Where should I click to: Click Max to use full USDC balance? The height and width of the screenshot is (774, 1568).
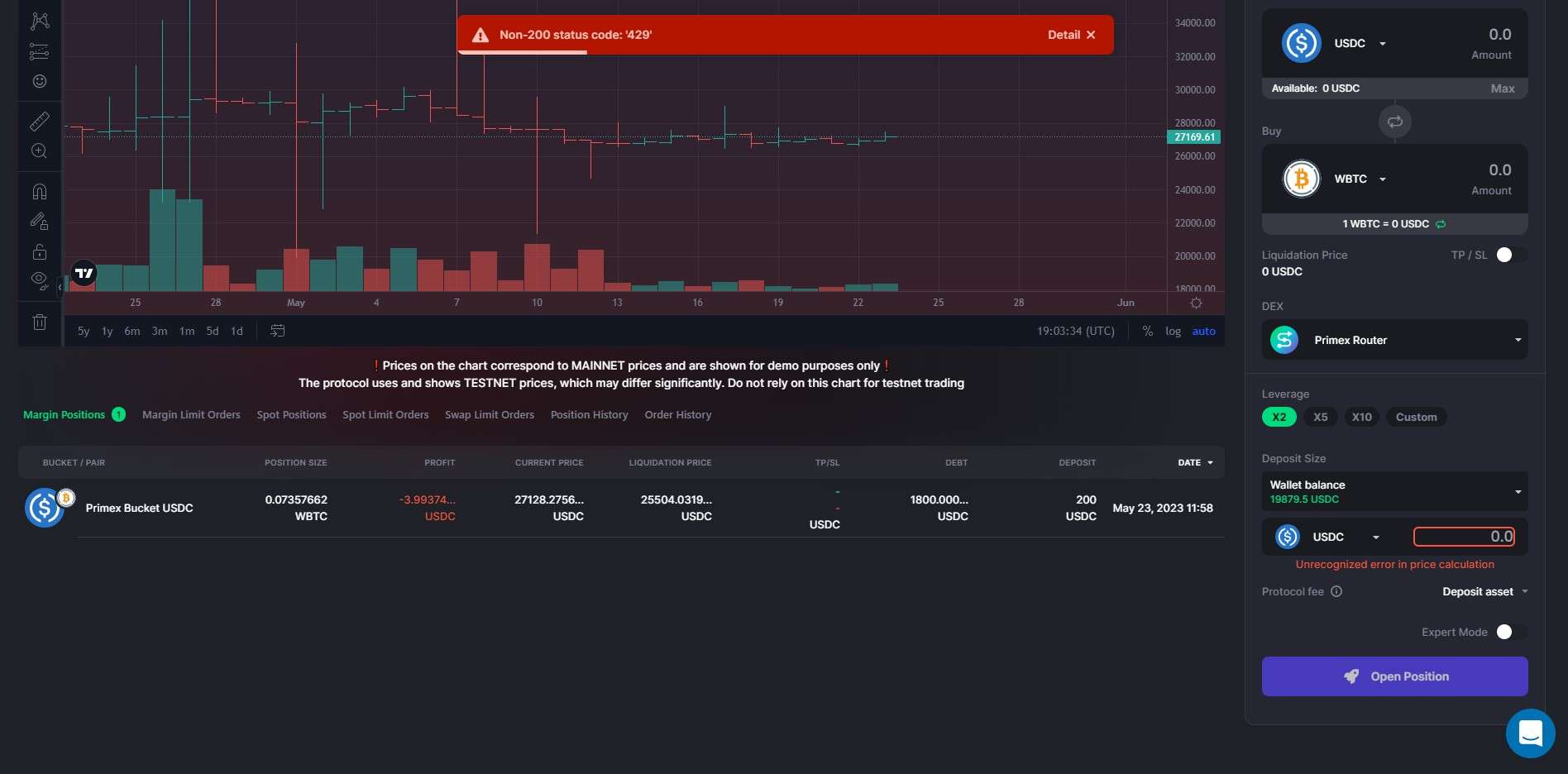point(1503,88)
